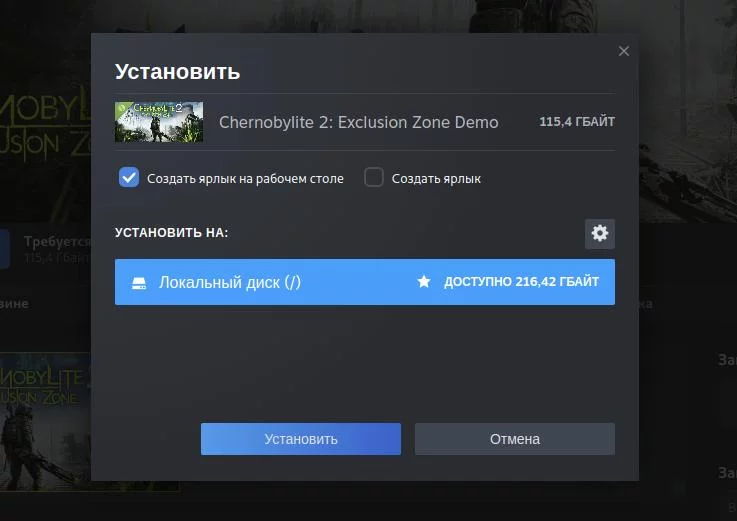Click the game title 'Chernobylite 2: Exclusion Zone Demo'
This screenshot has height=521, width=737.
359,122
